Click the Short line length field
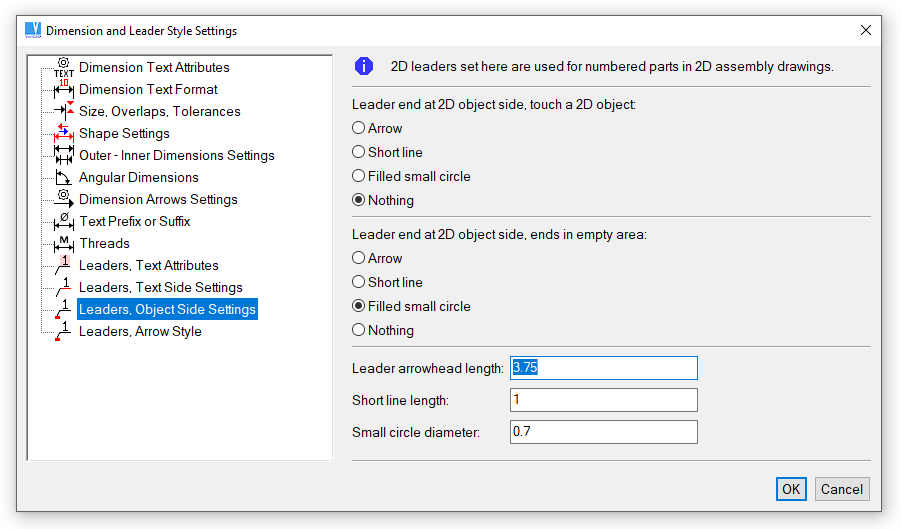 (603, 400)
